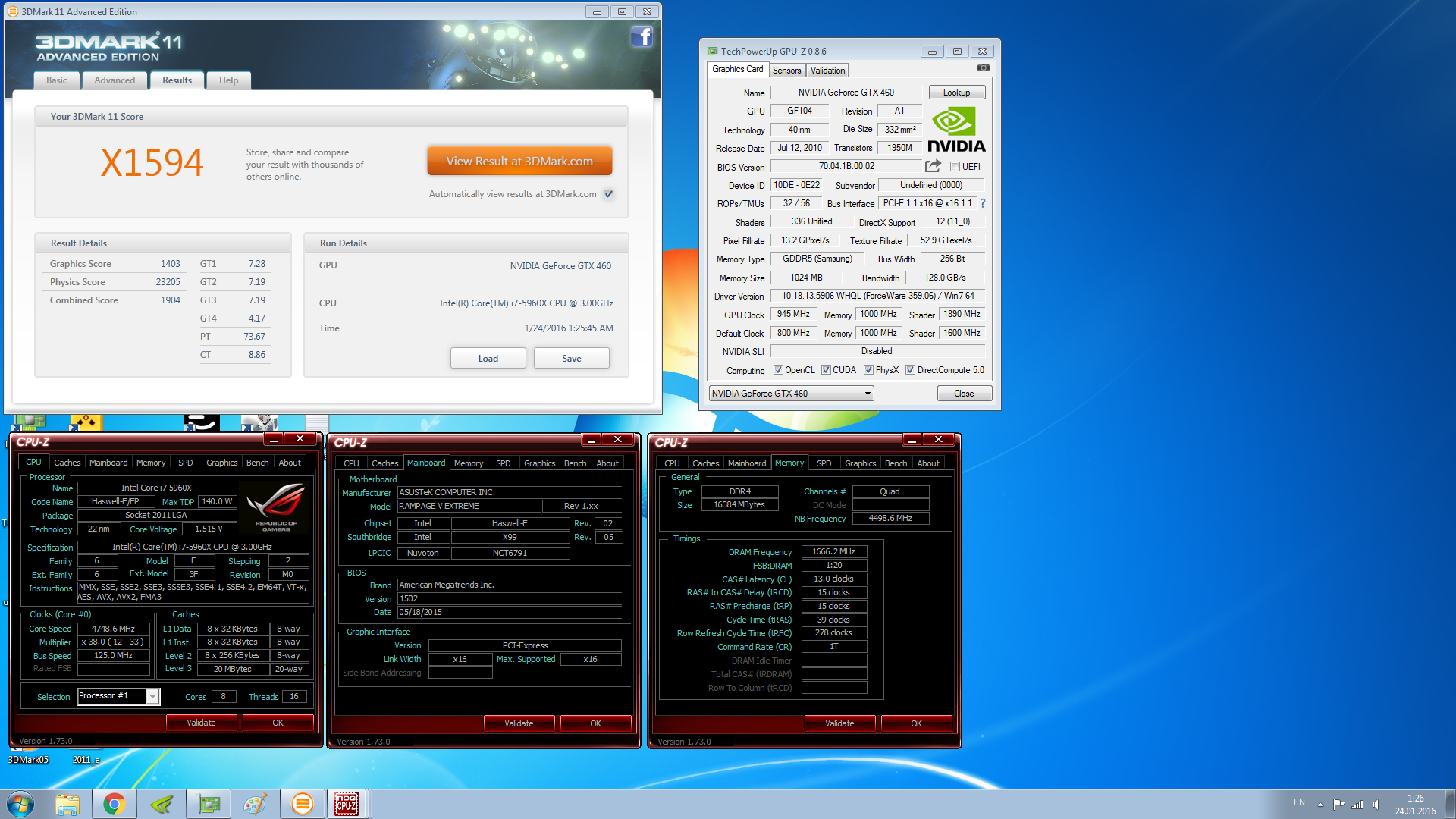Screen dimensions: 1456x819
Task: Click the GPU Clock value 945 MHz
Action: coord(793,314)
